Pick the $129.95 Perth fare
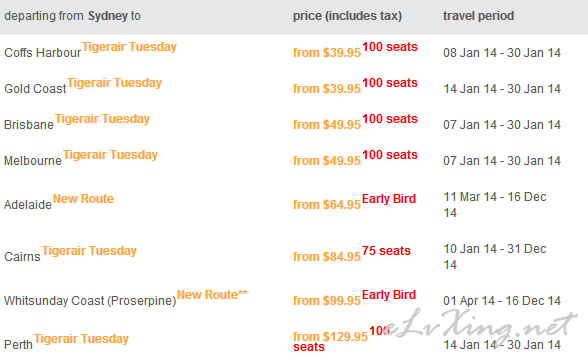Image resolution: width=588 pixels, height=360 pixels. pos(330,336)
